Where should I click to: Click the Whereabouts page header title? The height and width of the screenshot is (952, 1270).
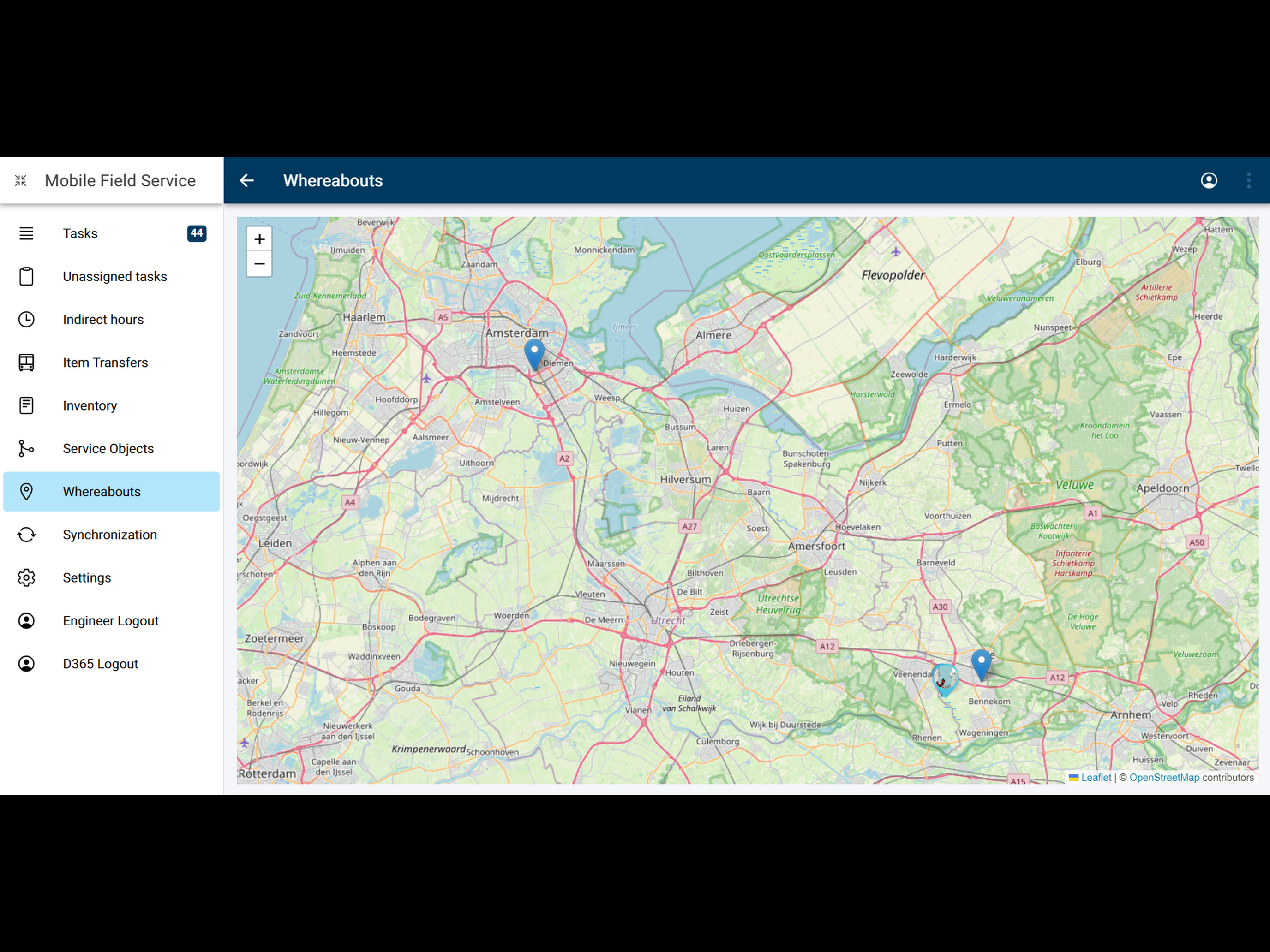[333, 181]
